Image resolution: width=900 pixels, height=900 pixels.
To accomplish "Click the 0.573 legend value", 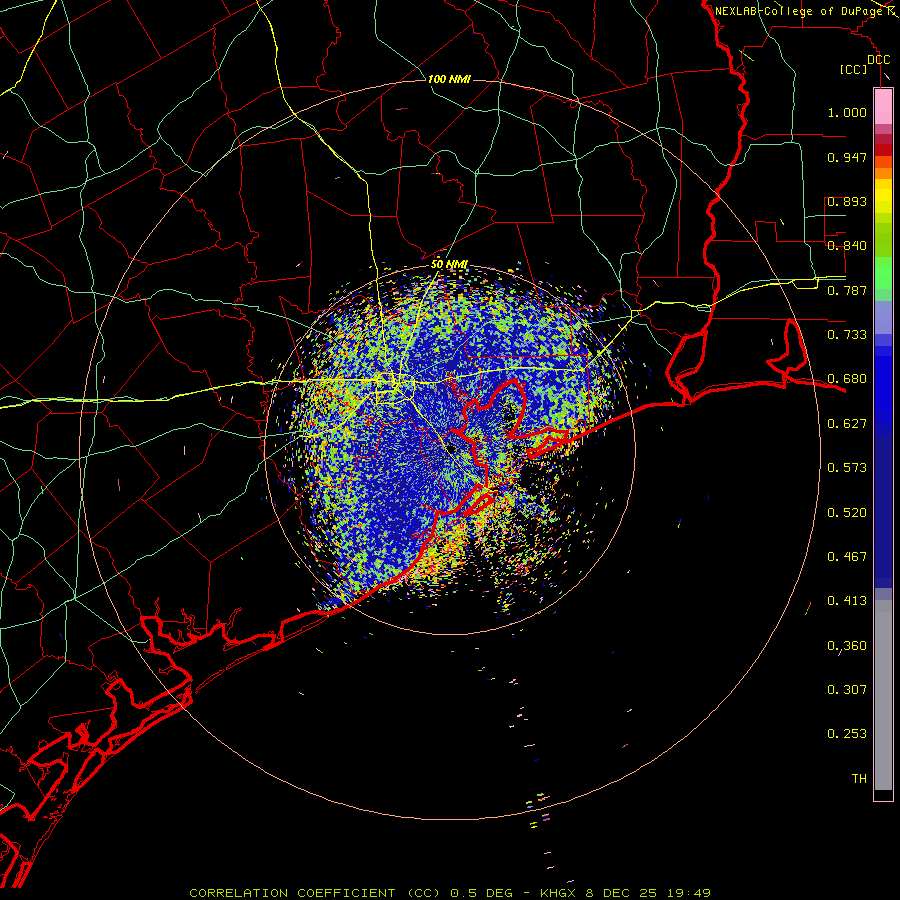I will click(x=847, y=468).
